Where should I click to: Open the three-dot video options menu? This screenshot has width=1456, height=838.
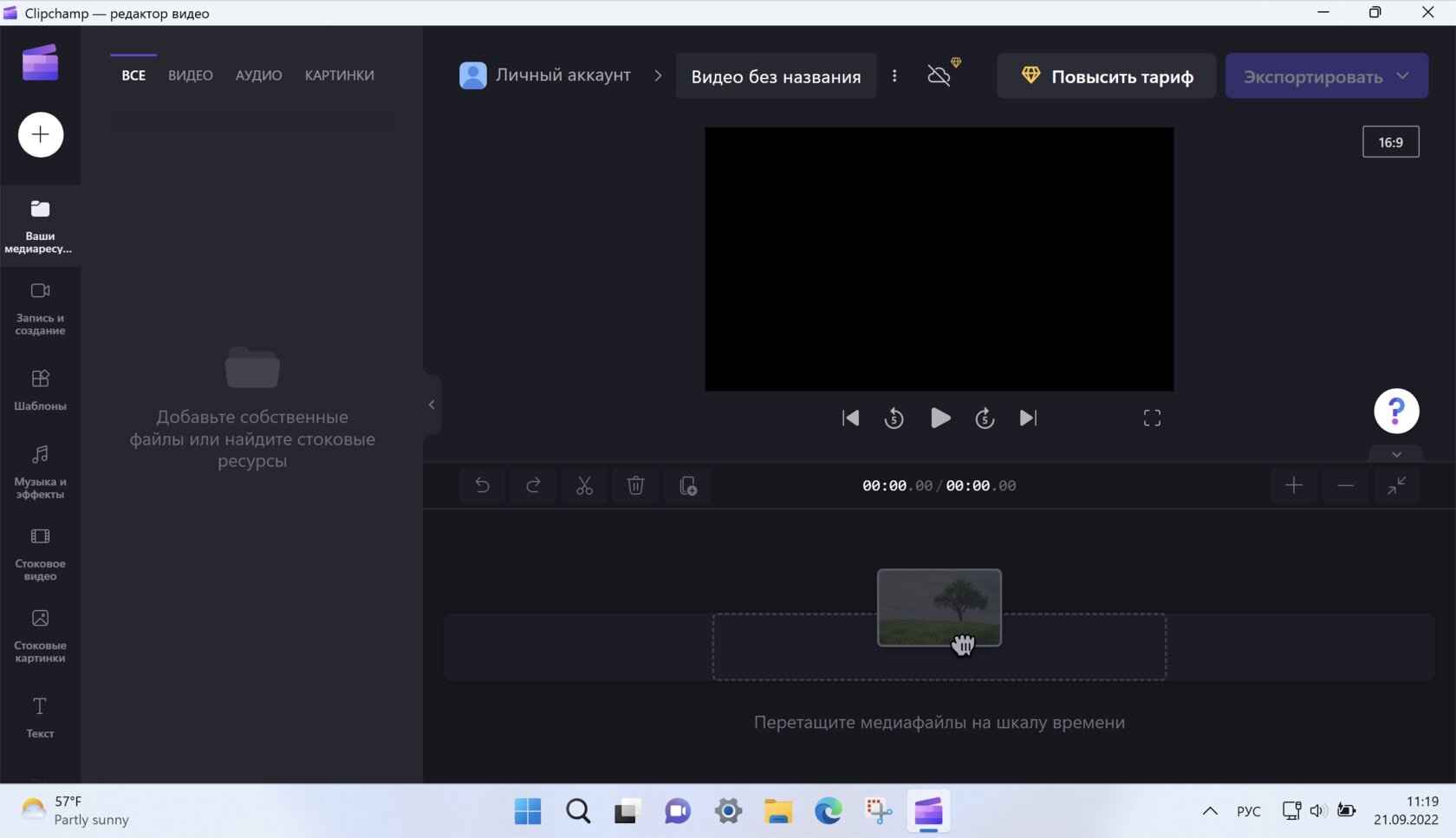[894, 76]
